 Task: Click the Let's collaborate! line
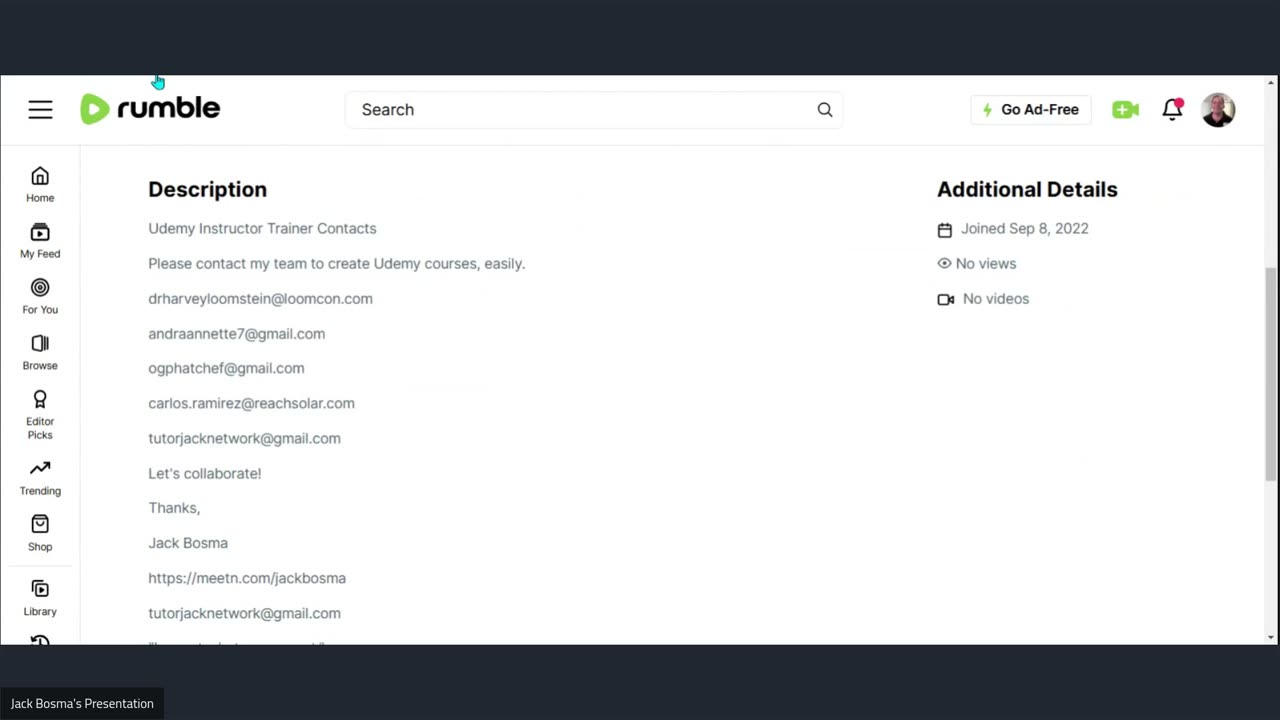coord(204,473)
